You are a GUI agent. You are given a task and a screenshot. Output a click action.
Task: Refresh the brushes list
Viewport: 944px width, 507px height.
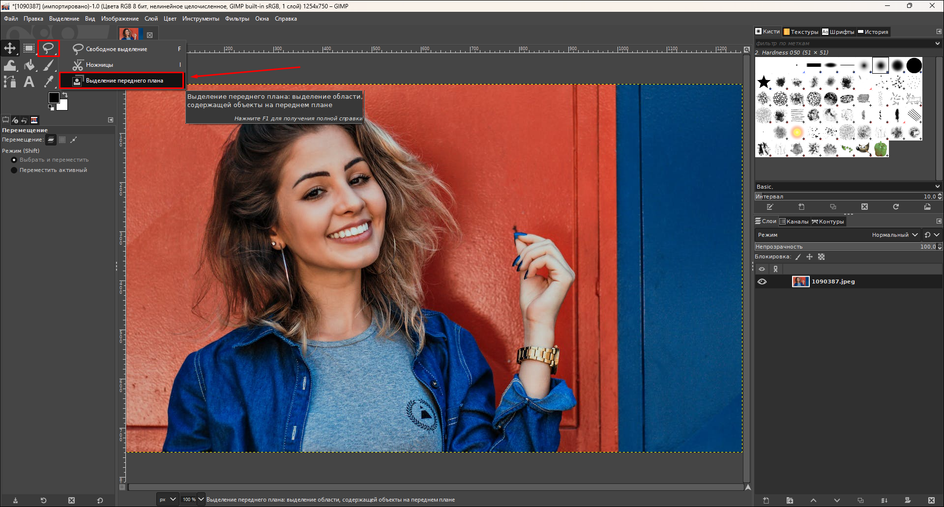[x=896, y=207]
